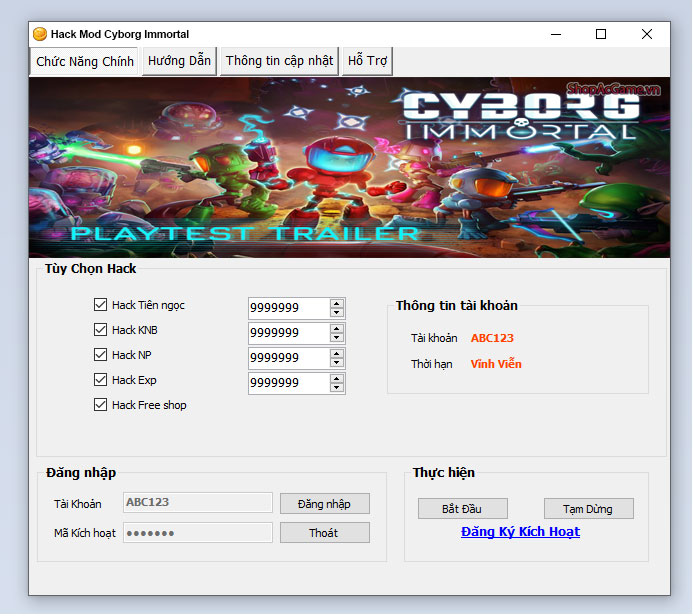Toggle the Hack Exp checkbox
The height and width of the screenshot is (616, 693).
click(x=100, y=380)
